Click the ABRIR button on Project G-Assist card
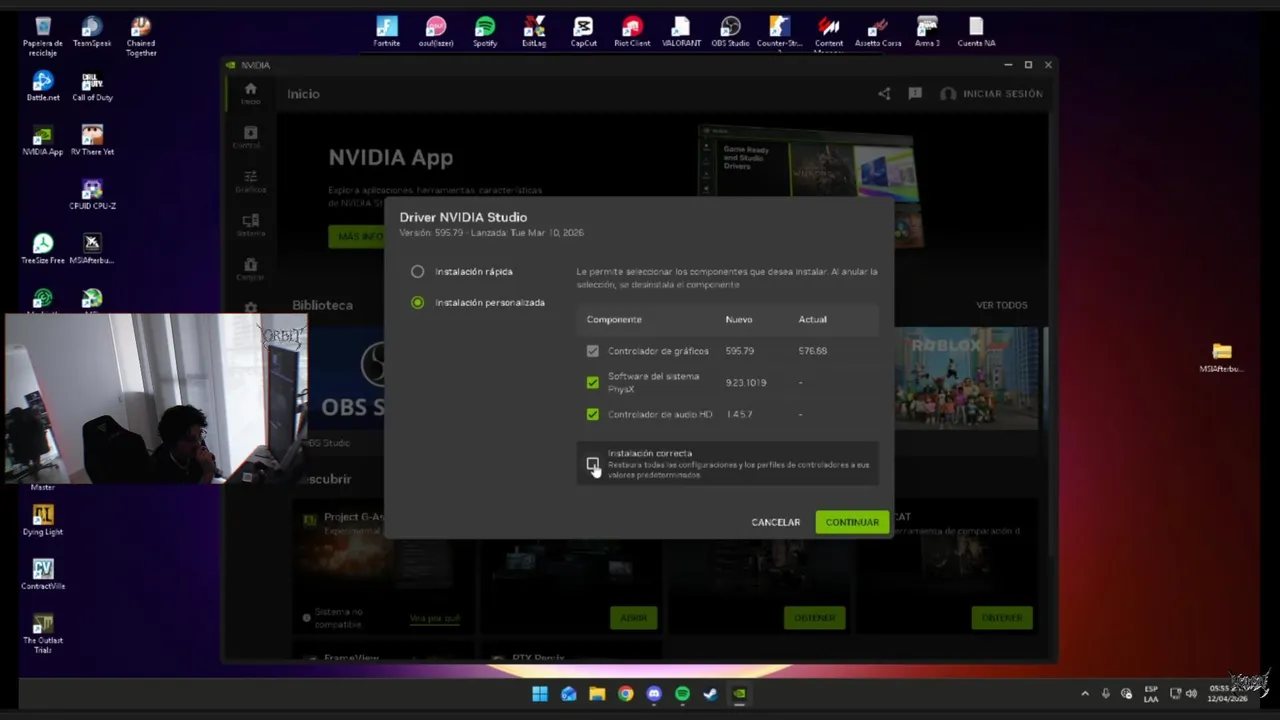The height and width of the screenshot is (720, 1280). [634, 618]
